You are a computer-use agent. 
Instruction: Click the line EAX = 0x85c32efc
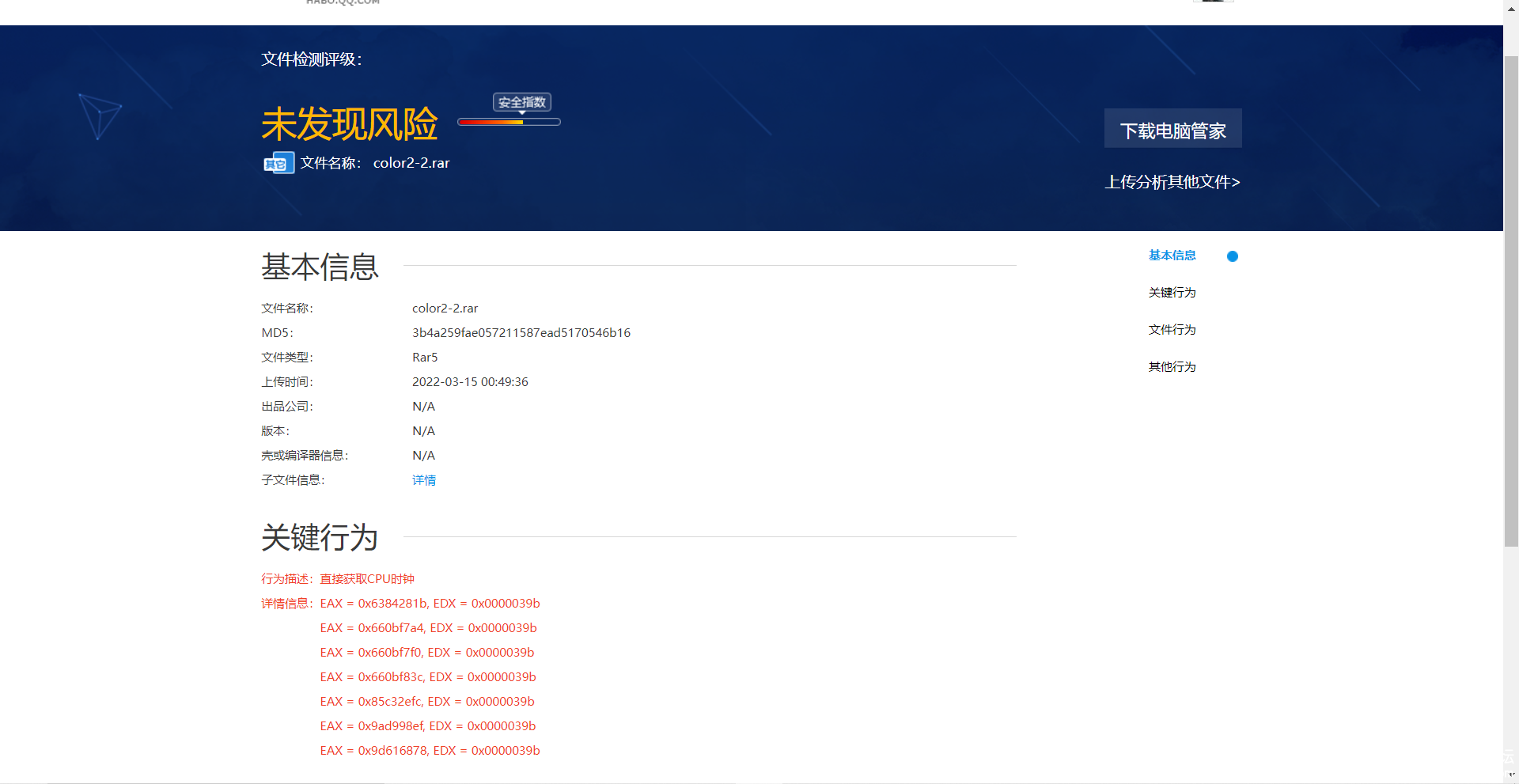427,702
